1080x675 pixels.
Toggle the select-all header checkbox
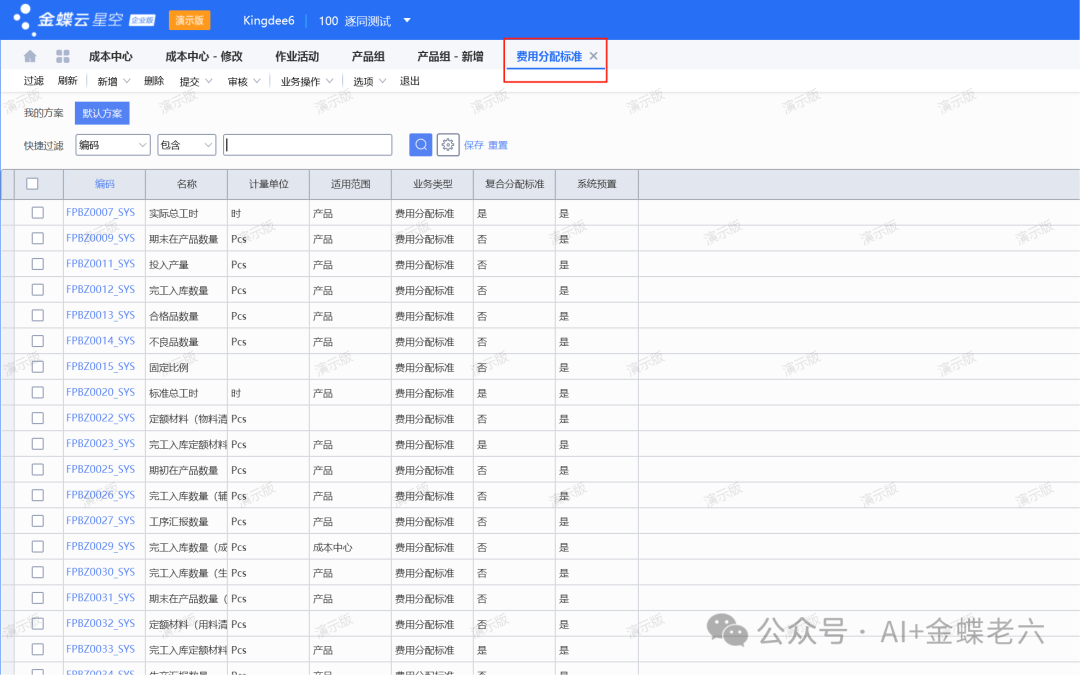click(32, 184)
